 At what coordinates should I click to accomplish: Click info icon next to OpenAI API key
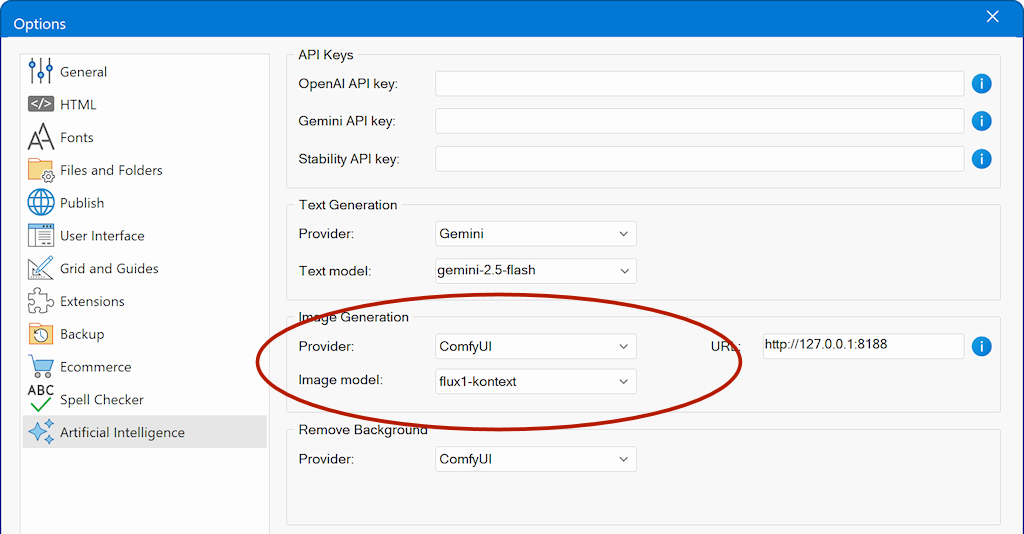981,84
